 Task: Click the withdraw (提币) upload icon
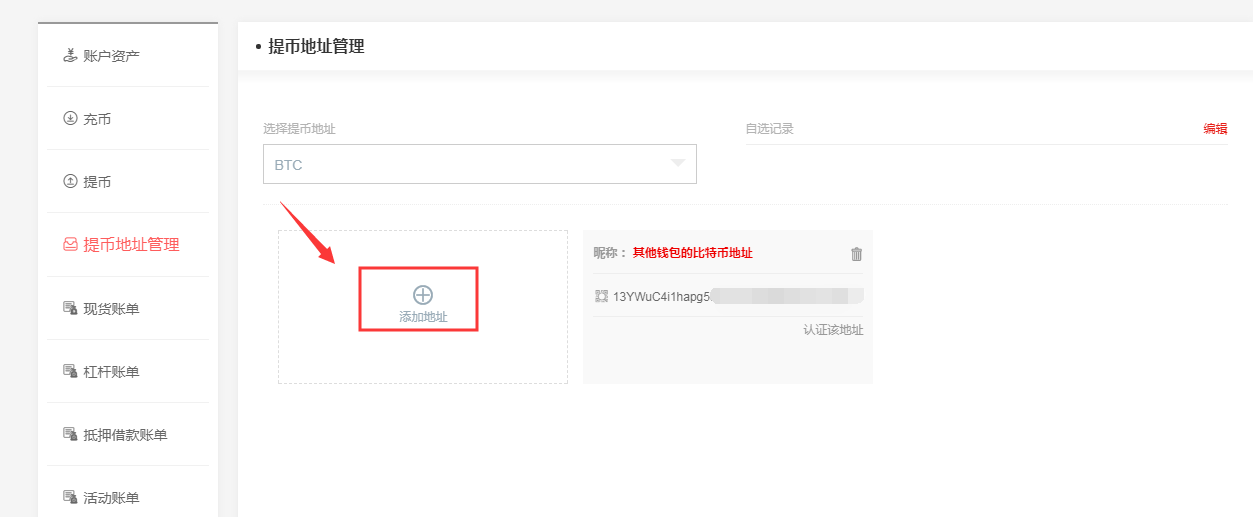(x=70, y=181)
